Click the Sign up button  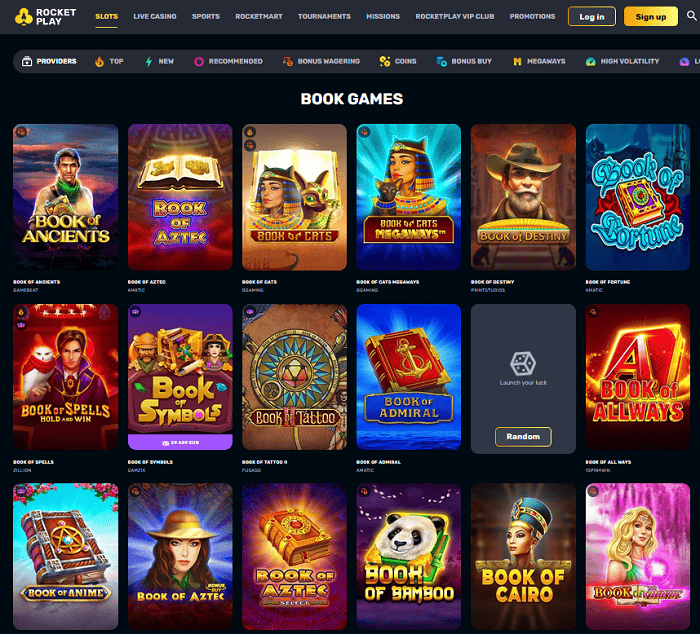(650, 17)
